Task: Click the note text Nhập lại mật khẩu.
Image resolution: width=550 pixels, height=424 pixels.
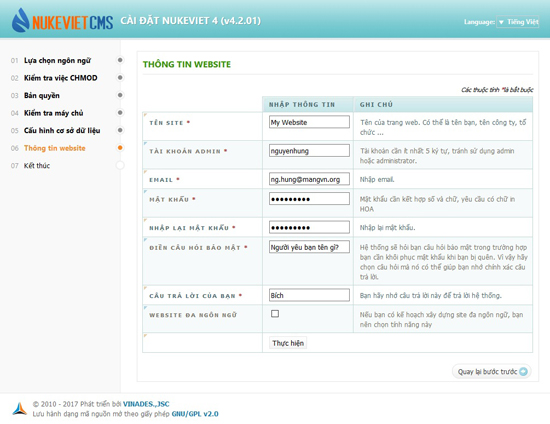Action: click(x=387, y=228)
